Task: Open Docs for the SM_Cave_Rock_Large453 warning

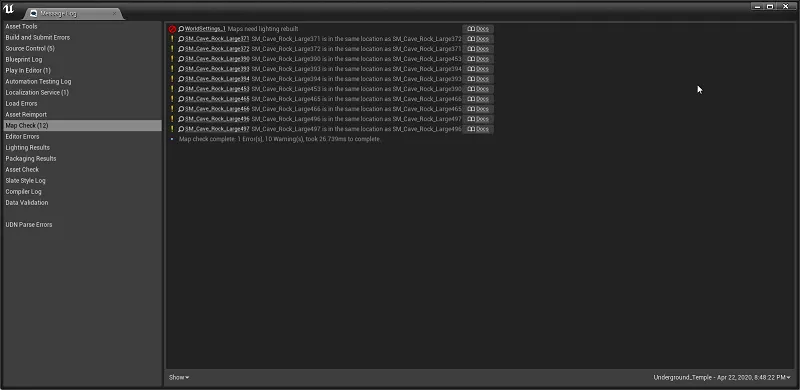Action: pos(478,89)
